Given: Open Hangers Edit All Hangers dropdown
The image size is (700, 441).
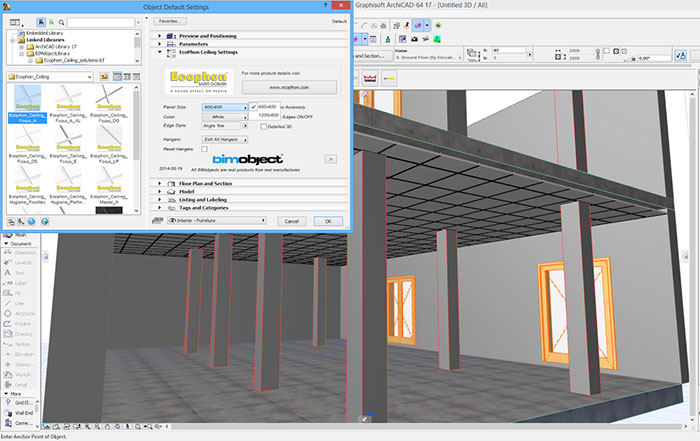Looking at the screenshot, I should (225, 140).
